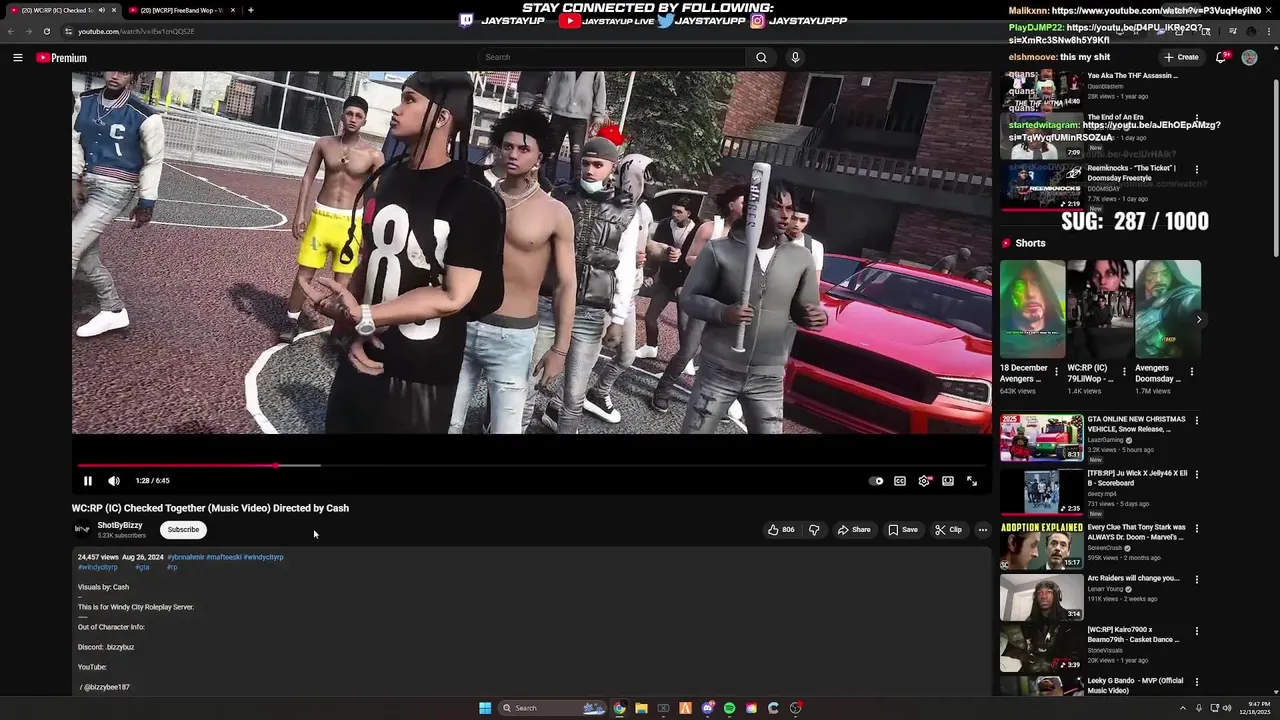Screen dimensions: 1280x720
Task: Toggle the autoplay switch in the player
Action: coord(877,481)
